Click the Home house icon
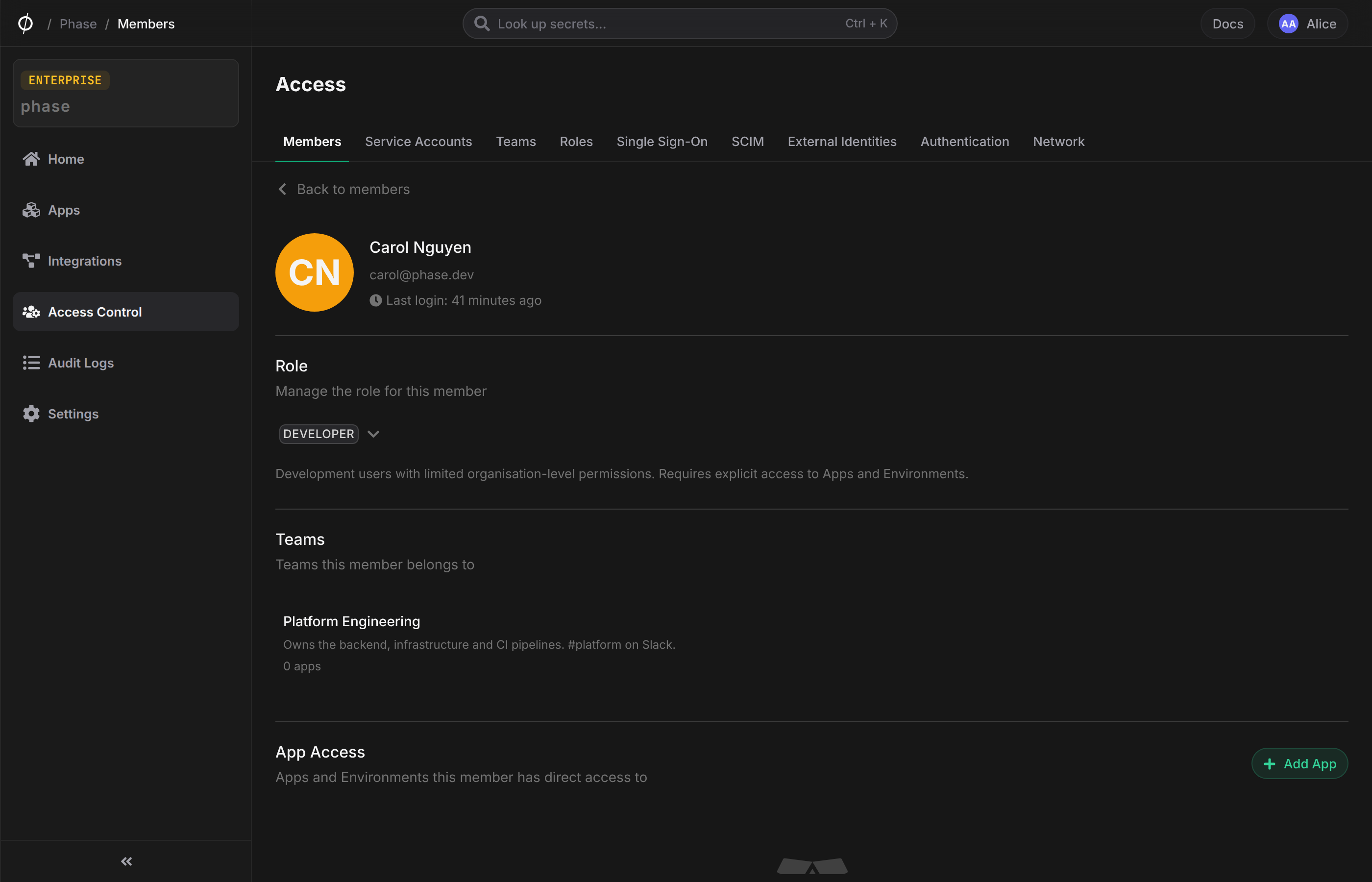The image size is (1372, 882). (31, 159)
